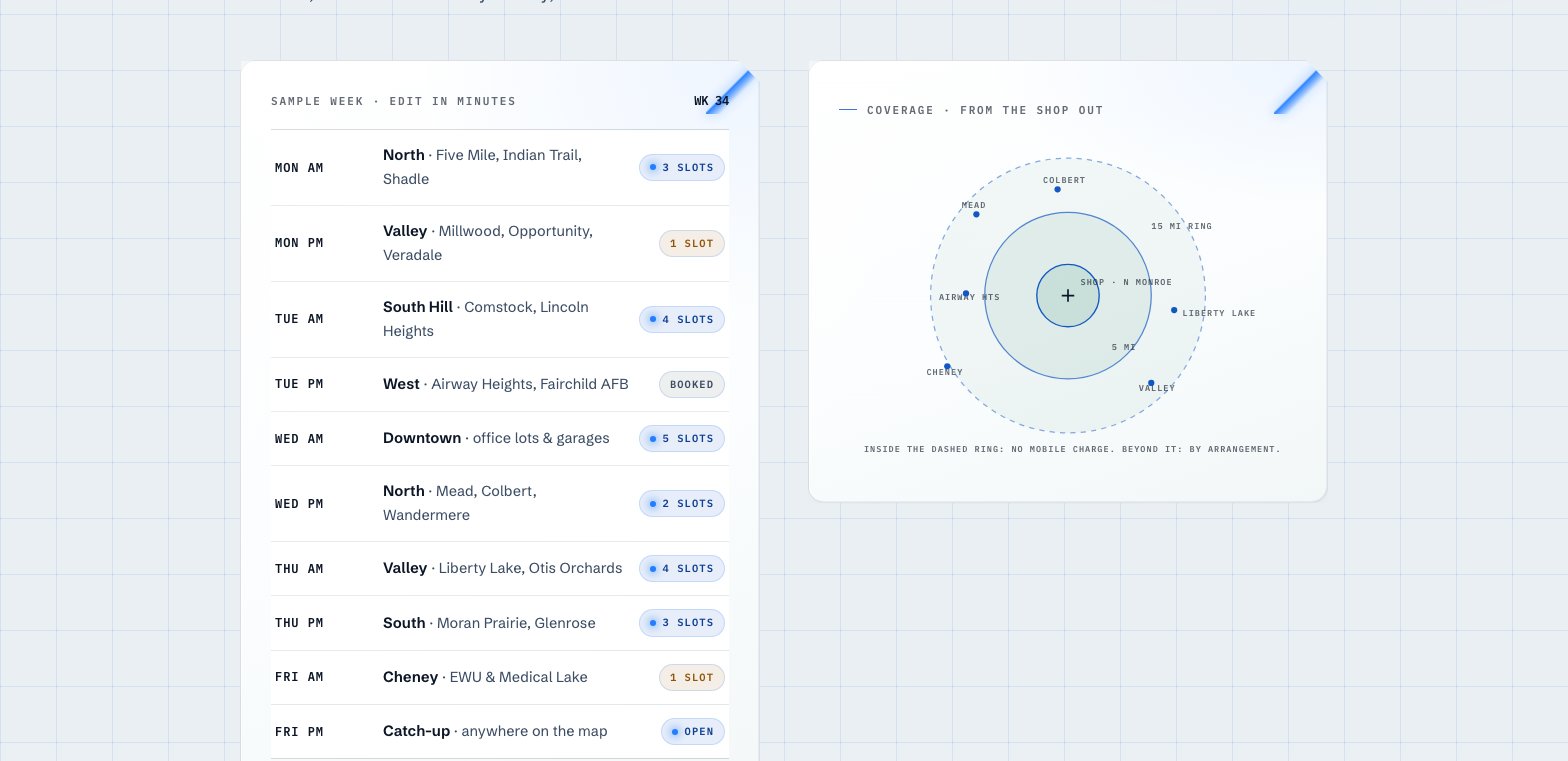Click the Open badge for Fri PM
The height and width of the screenshot is (761, 1568).
[x=693, y=732]
